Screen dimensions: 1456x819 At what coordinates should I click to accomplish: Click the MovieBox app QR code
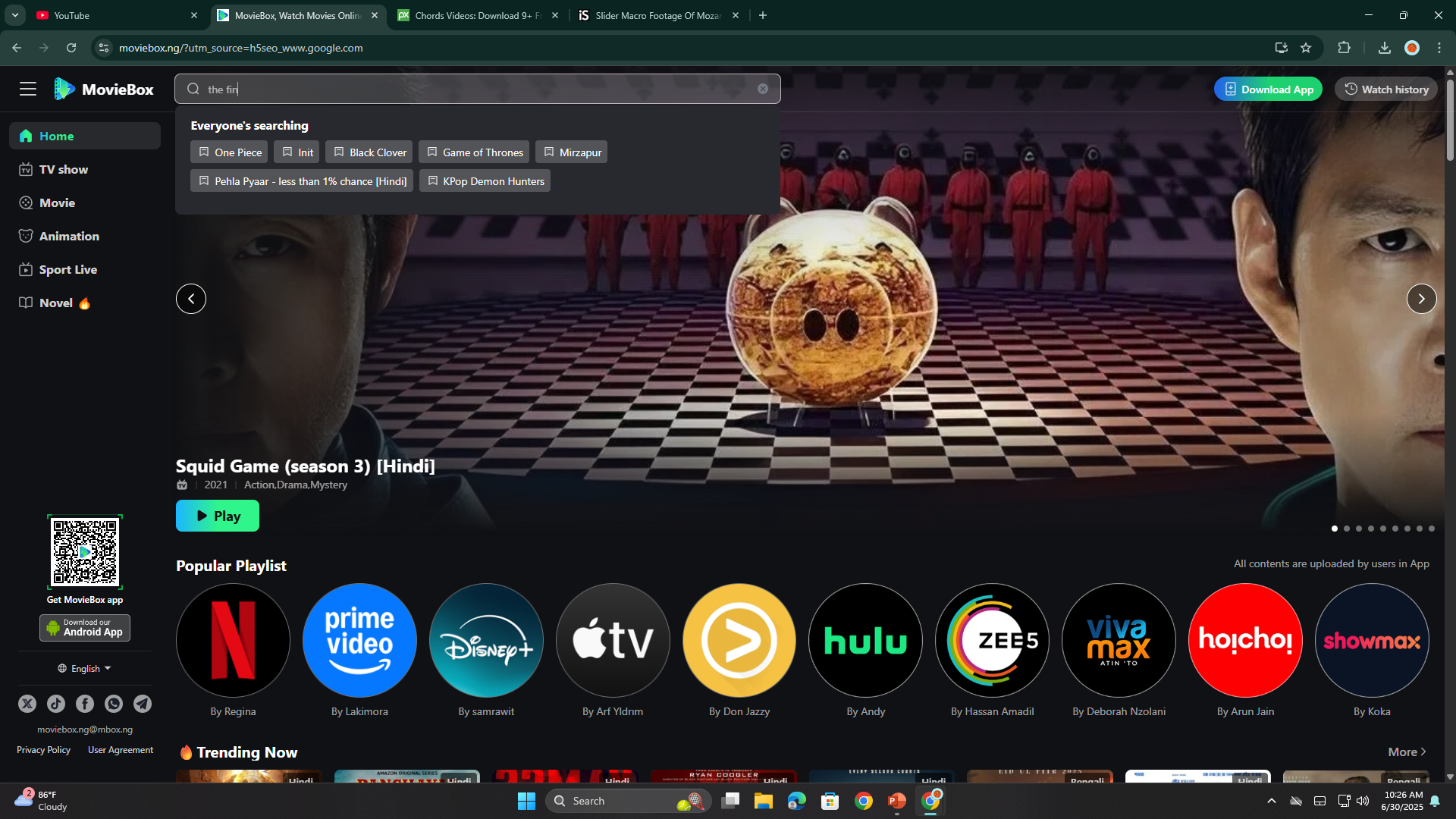[85, 552]
